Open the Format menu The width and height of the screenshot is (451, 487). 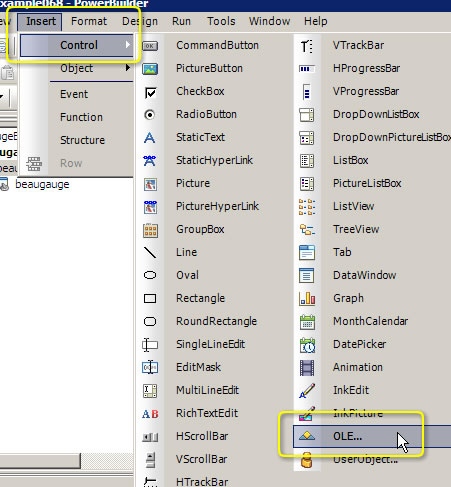tap(89, 21)
